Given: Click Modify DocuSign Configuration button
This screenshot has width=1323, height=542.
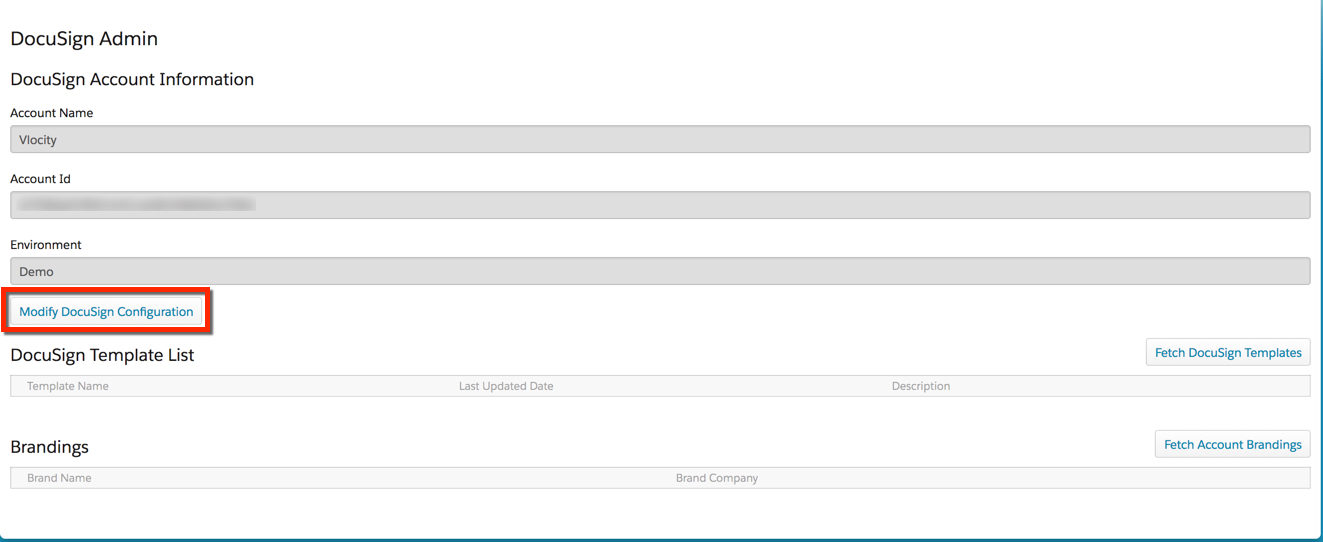Looking at the screenshot, I should 106,312.
